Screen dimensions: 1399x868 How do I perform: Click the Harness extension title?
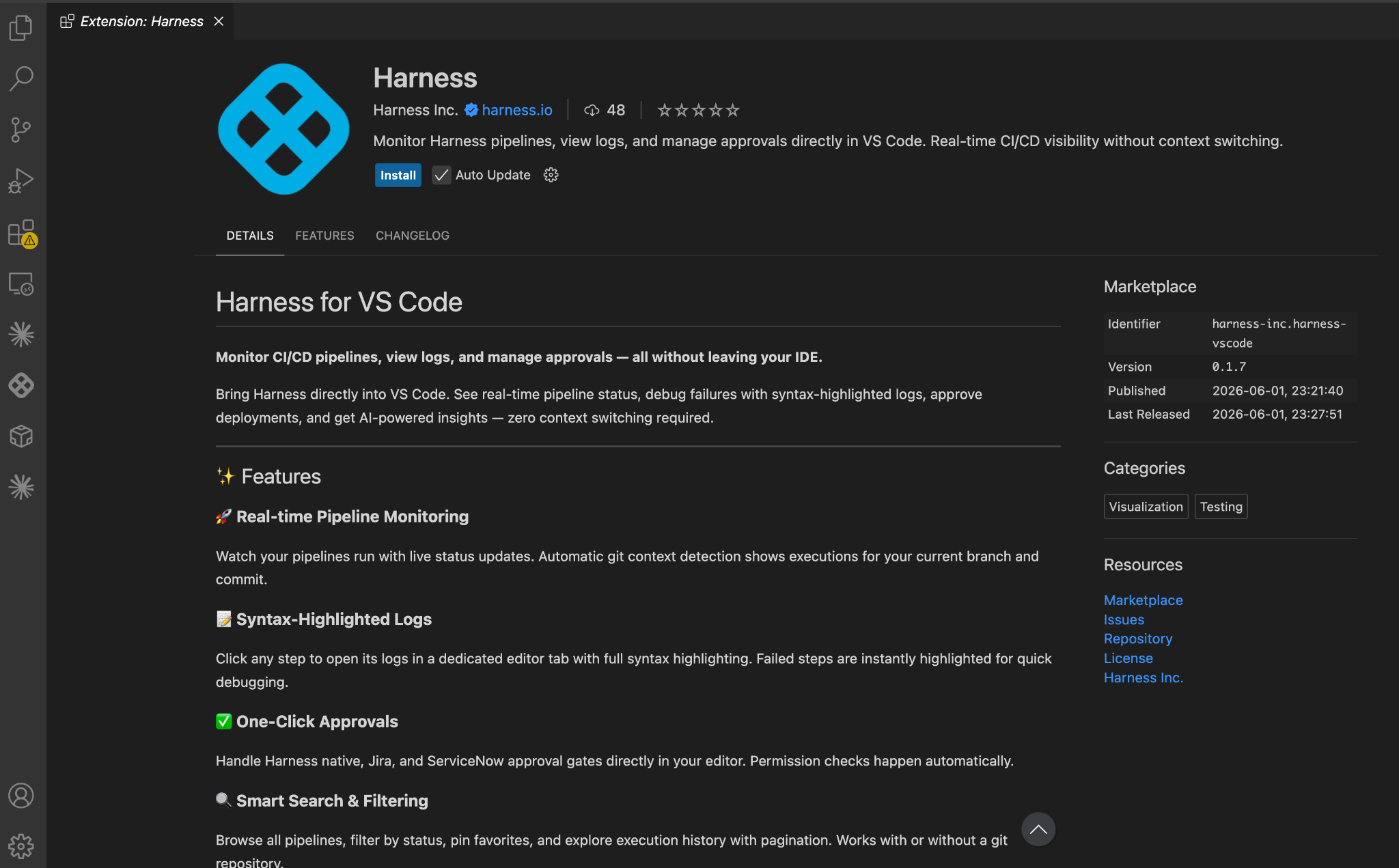[x=425, y=78]
